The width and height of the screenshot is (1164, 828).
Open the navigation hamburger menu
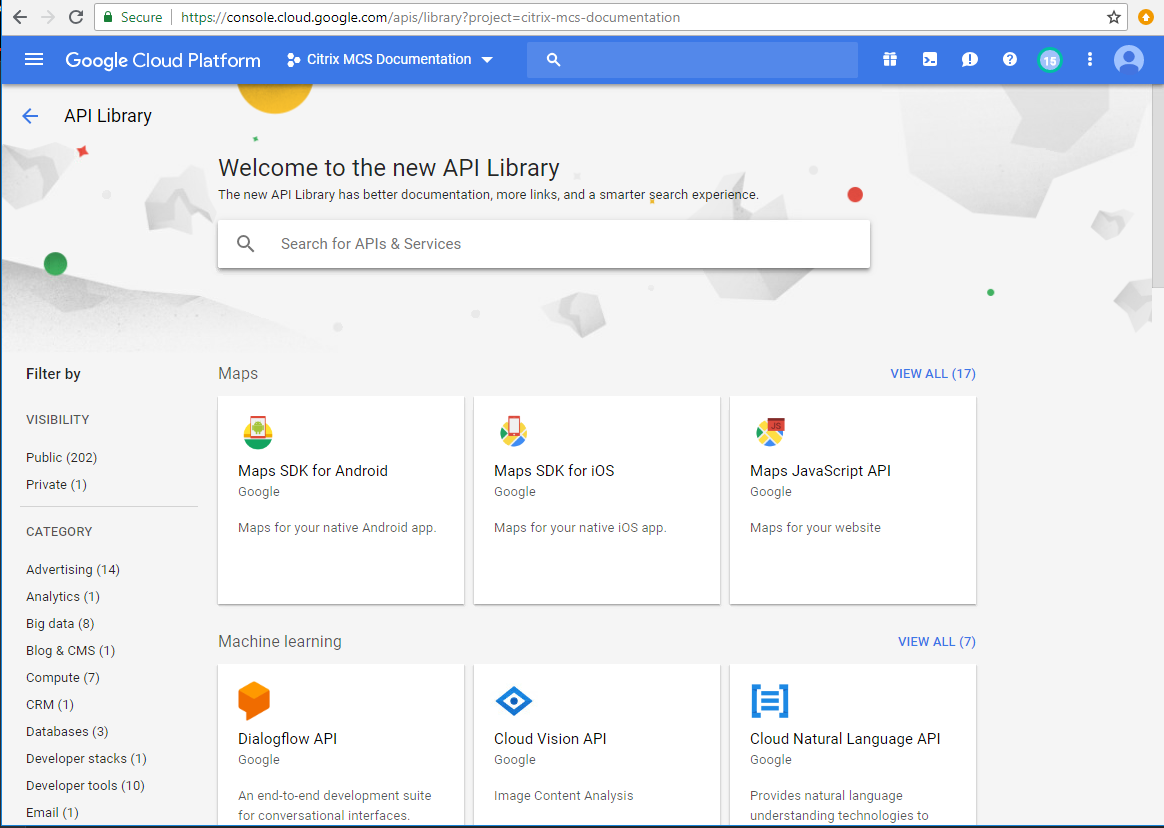[33, 59]
